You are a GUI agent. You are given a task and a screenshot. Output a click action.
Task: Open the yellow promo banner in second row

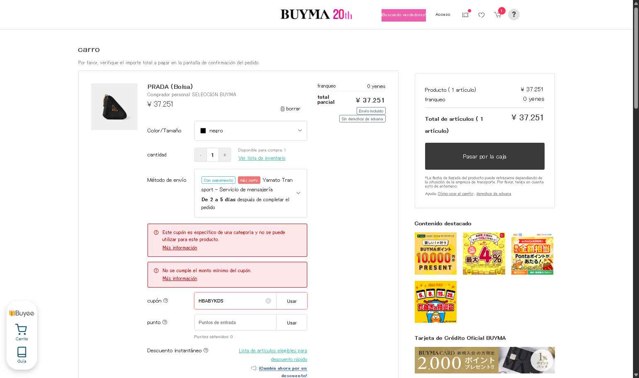click(x=436, y=302)
